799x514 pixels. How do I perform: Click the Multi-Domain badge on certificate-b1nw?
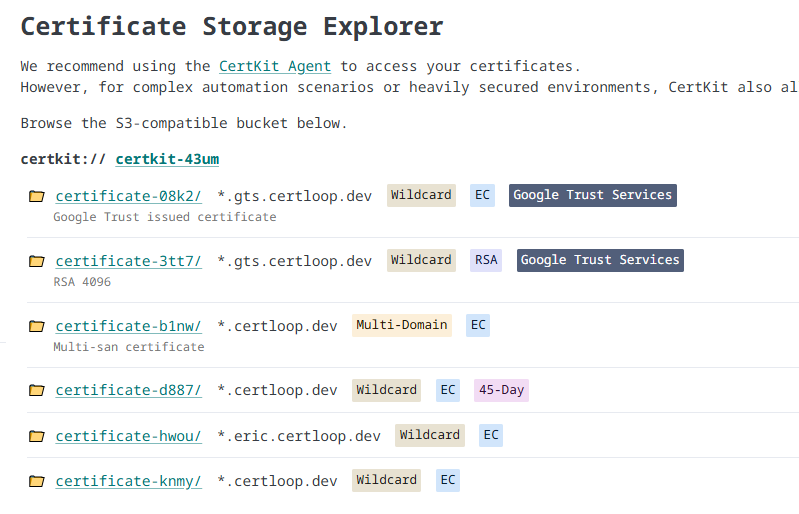(402, 325)
